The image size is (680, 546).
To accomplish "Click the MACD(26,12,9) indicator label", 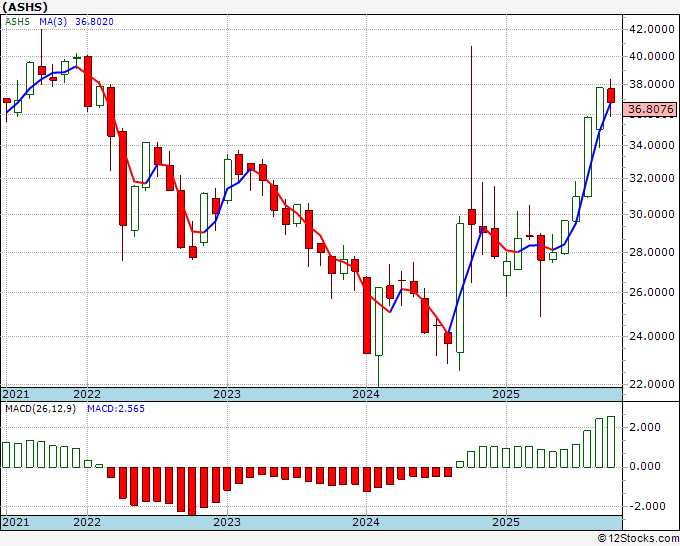I will (40, 409).
